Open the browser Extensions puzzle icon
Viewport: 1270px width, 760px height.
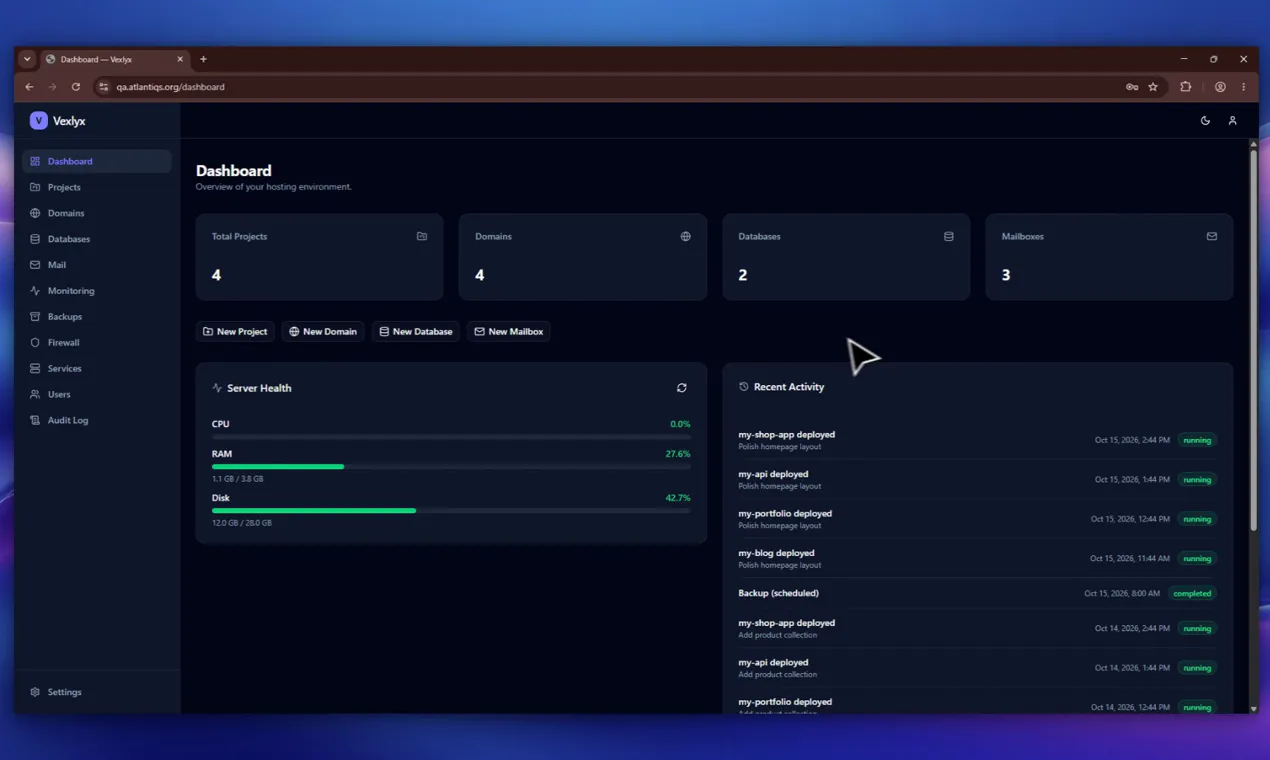point(1186,87)
